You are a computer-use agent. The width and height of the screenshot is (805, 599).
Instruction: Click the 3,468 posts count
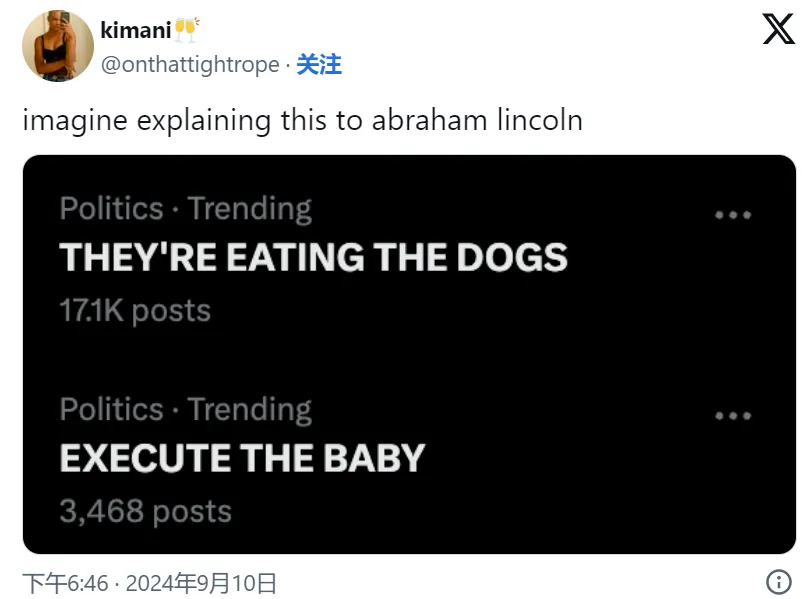(x=145, y=512)
